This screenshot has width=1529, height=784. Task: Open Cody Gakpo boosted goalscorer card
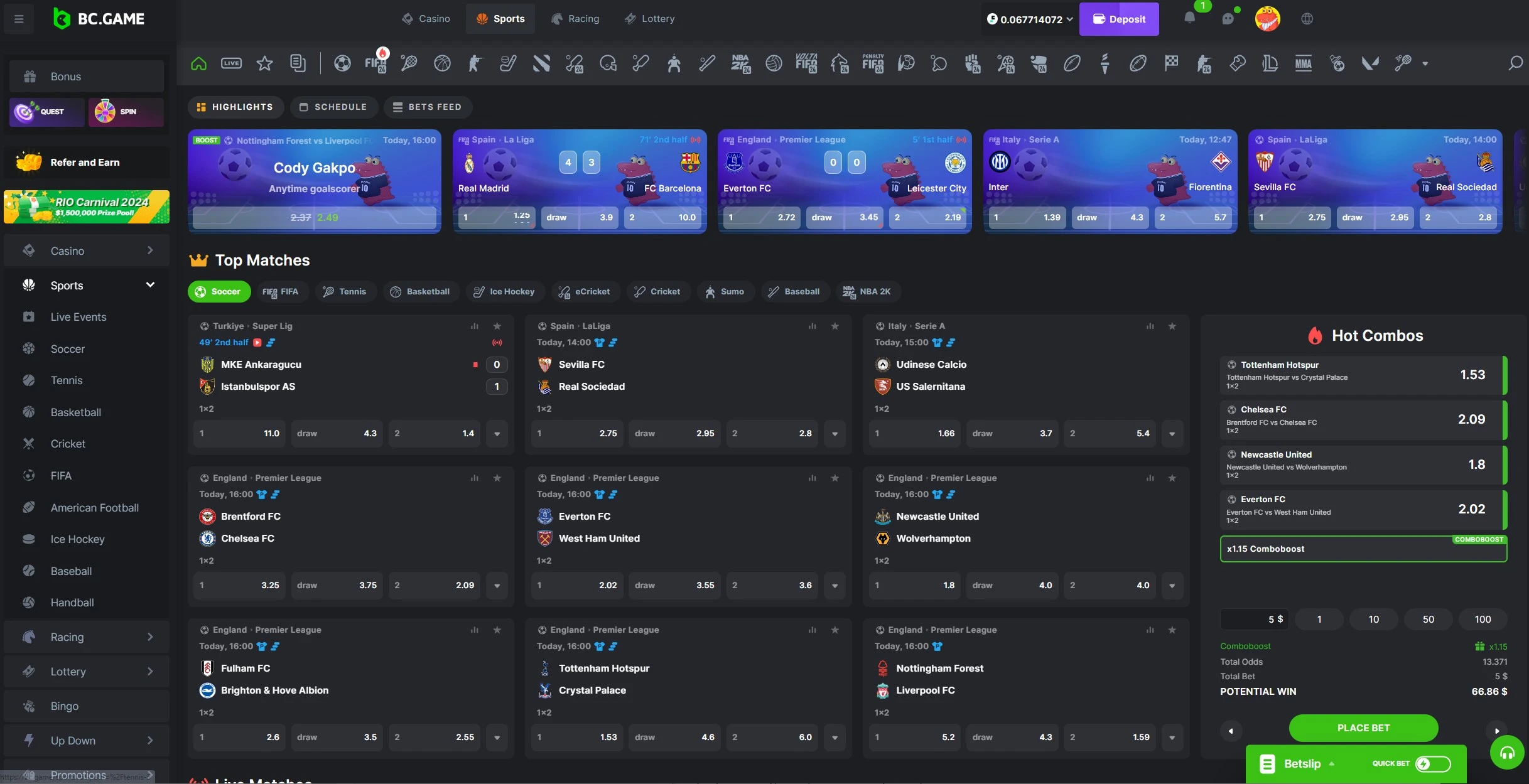tap(315, 181)
